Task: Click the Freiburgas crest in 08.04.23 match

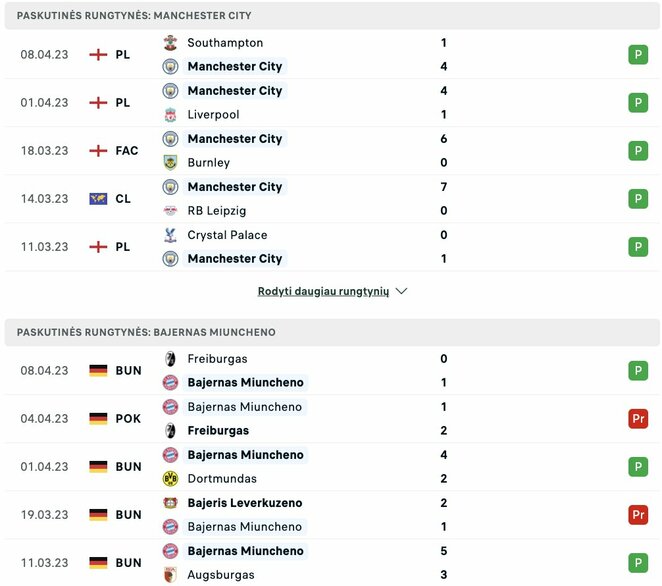Action: pyautogui.click(x=170, y=359)
